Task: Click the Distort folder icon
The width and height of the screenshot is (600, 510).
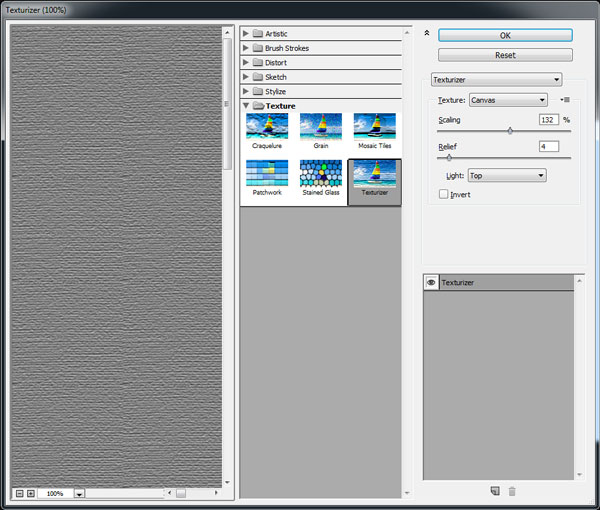Action: point(258,63)
